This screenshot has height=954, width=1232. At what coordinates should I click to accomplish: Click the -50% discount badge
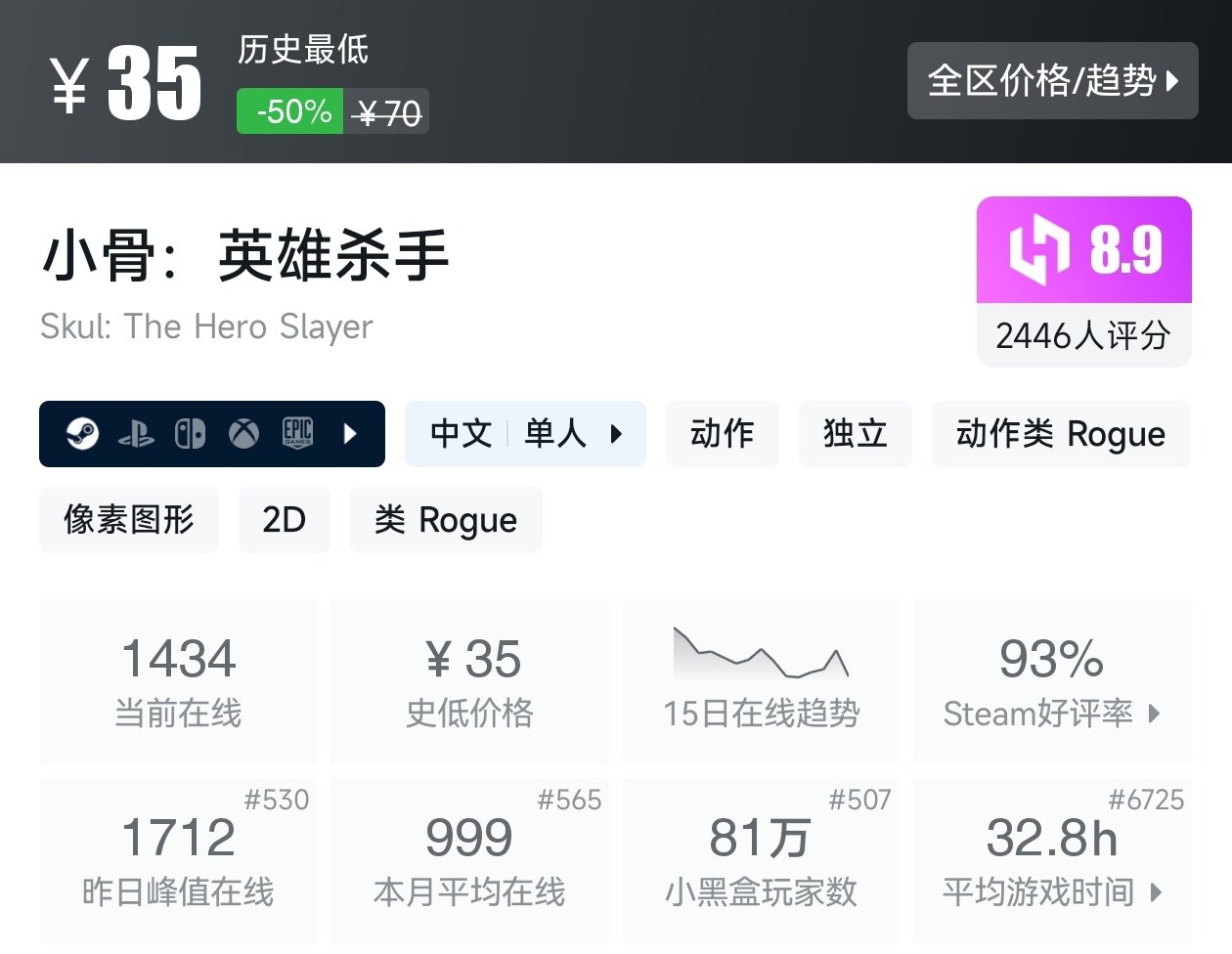[290, 111]
